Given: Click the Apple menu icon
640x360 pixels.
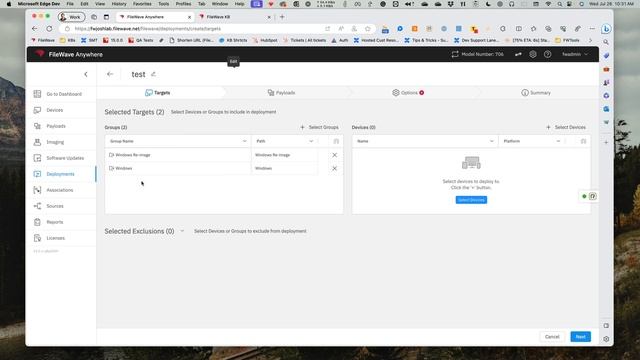Looking at the screenshot, I should pos(9,4).
